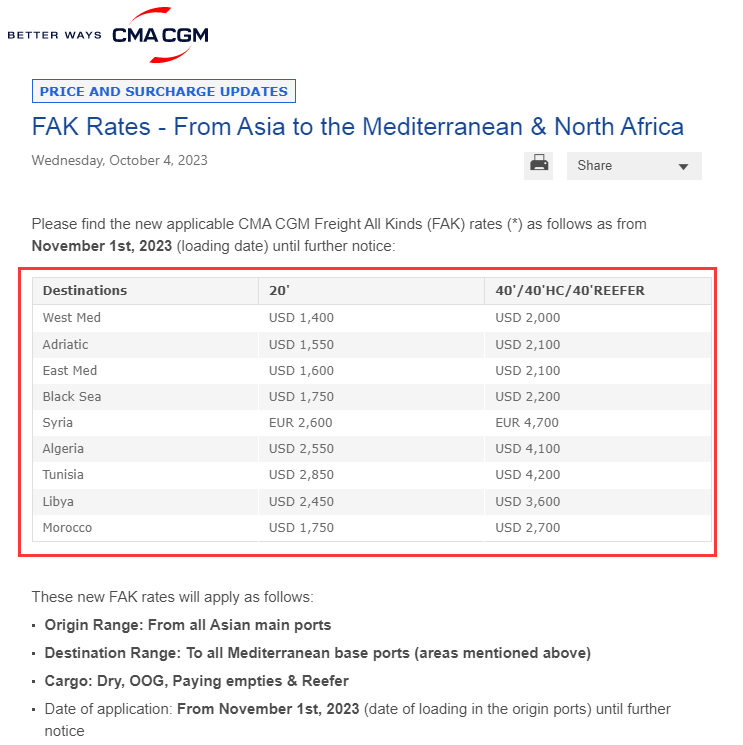Expand the Share dropdown arrow
Screen dimensions: 743x745
683,167
